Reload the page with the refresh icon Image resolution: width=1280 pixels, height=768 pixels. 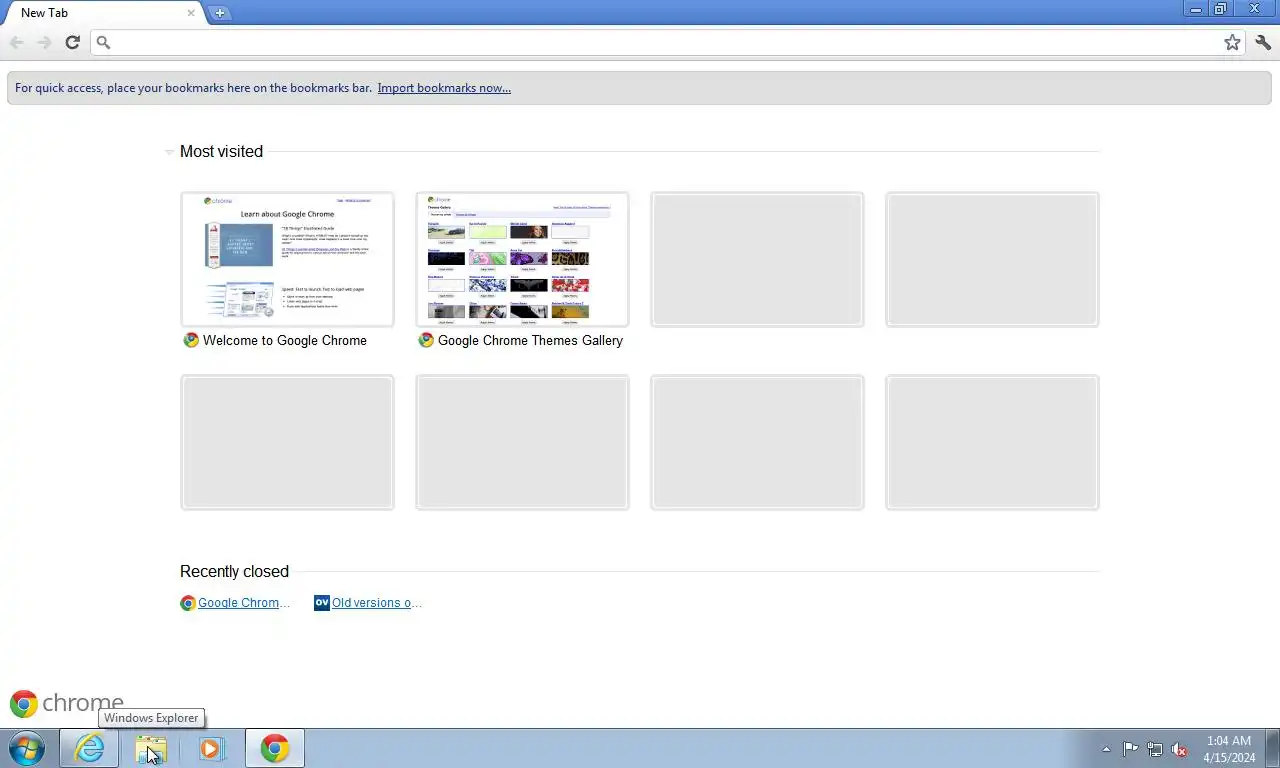[x=72, y=42]
